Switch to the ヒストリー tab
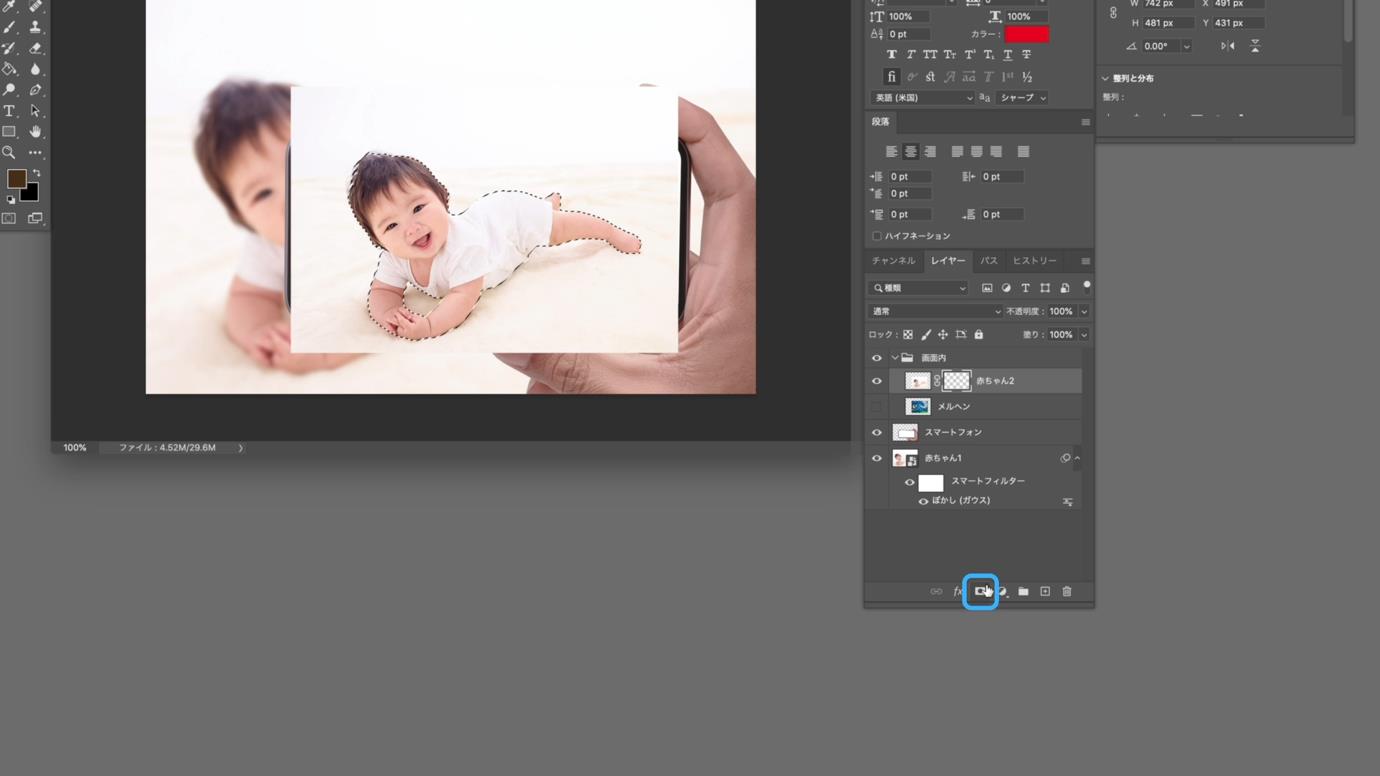This screenshot has height=776, width=1380. click(x=1034, y=261)
